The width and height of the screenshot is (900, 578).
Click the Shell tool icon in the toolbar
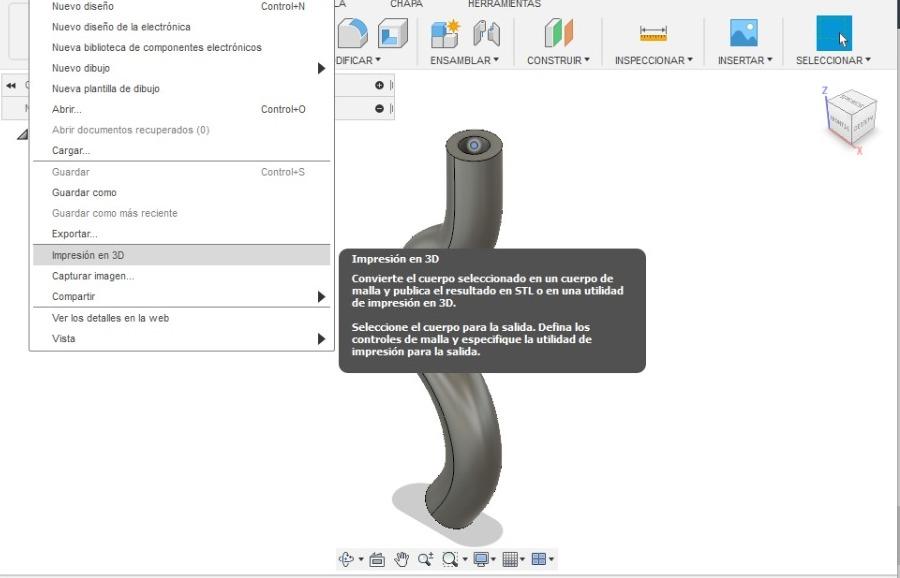pyautogui.click(x=393, y=33)
